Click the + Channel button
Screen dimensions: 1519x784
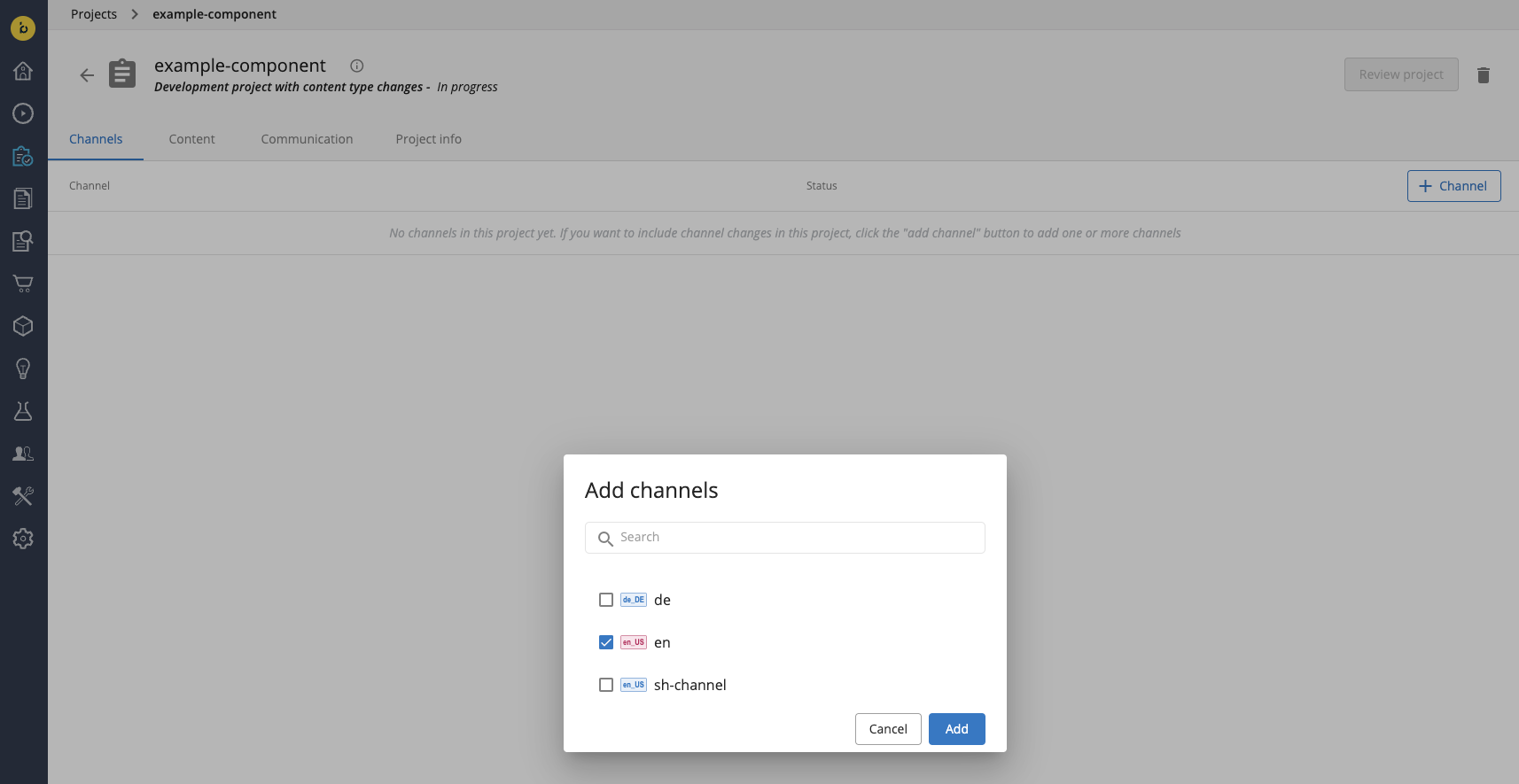click(1453, 186)
